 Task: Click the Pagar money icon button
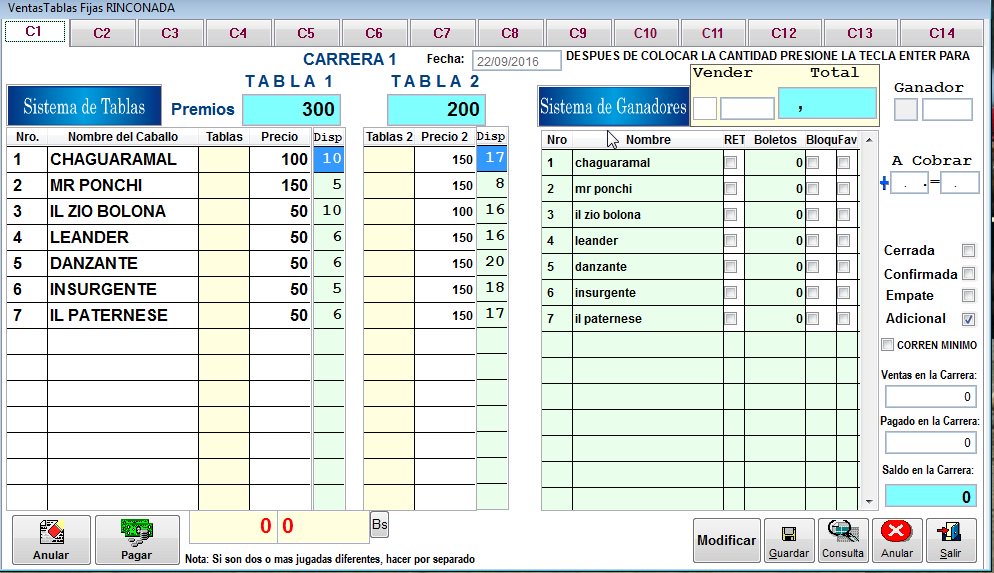[137, 539]
